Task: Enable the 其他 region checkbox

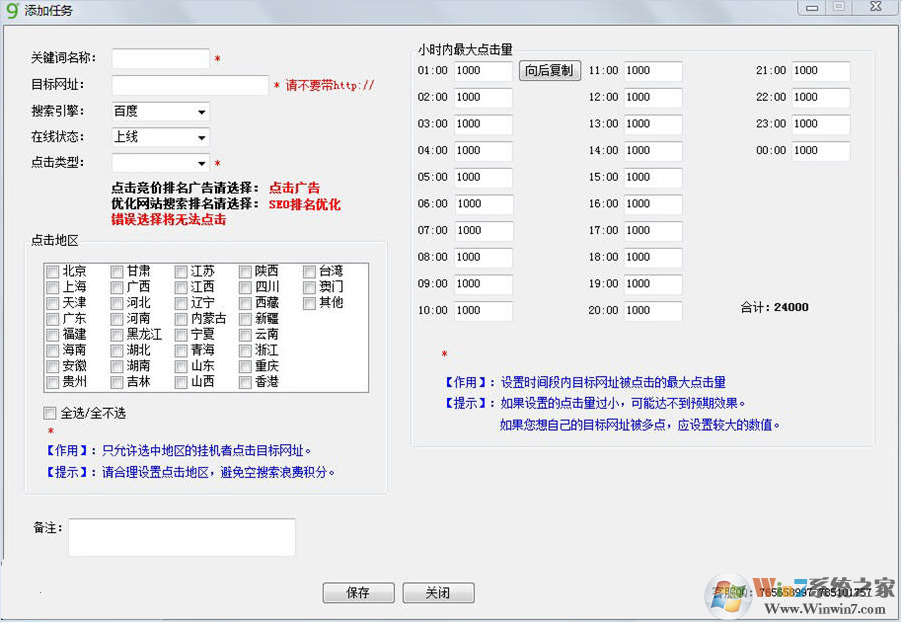Action: [x=309, y=302]
